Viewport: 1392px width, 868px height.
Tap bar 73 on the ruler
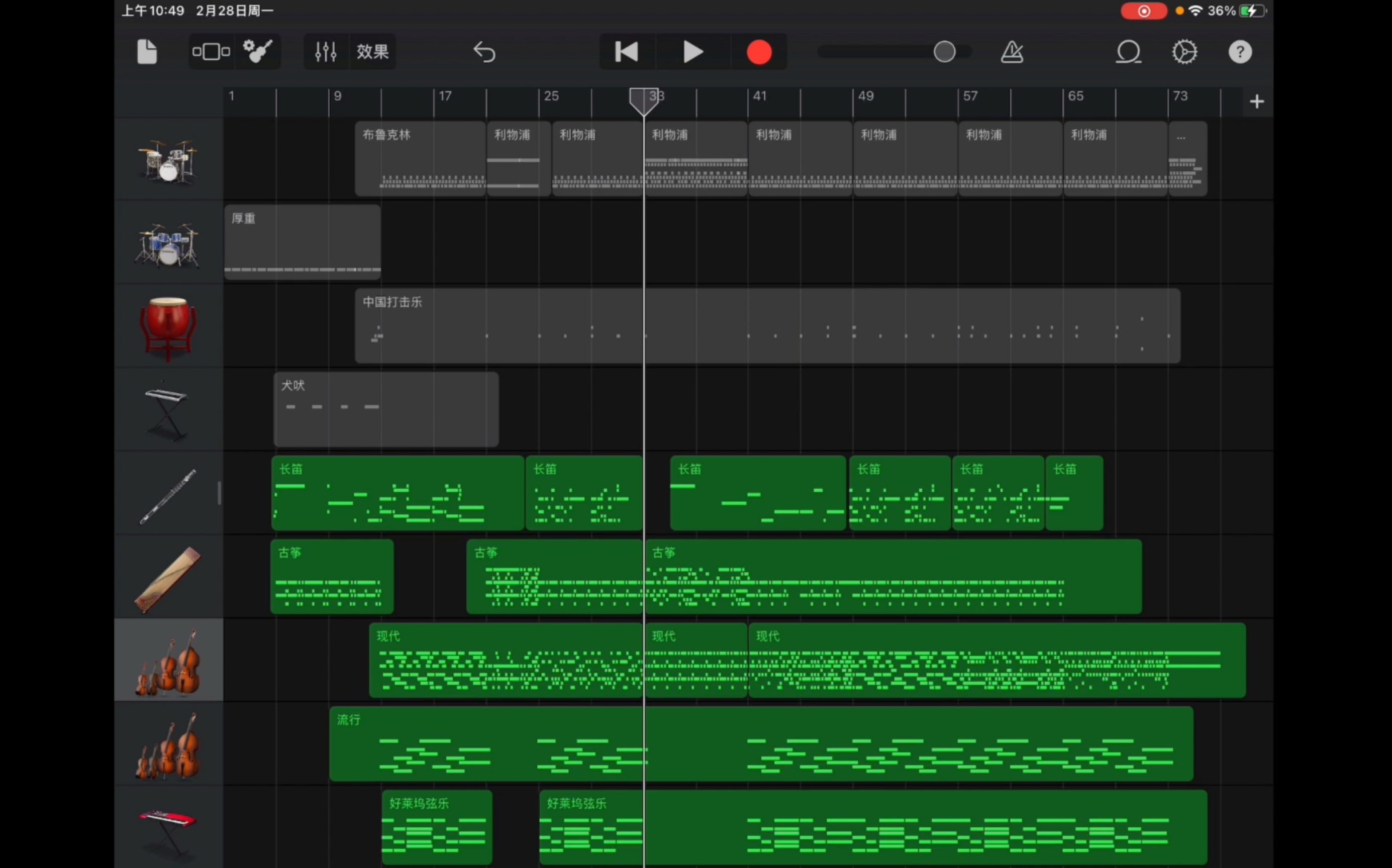pos(1180,96)
